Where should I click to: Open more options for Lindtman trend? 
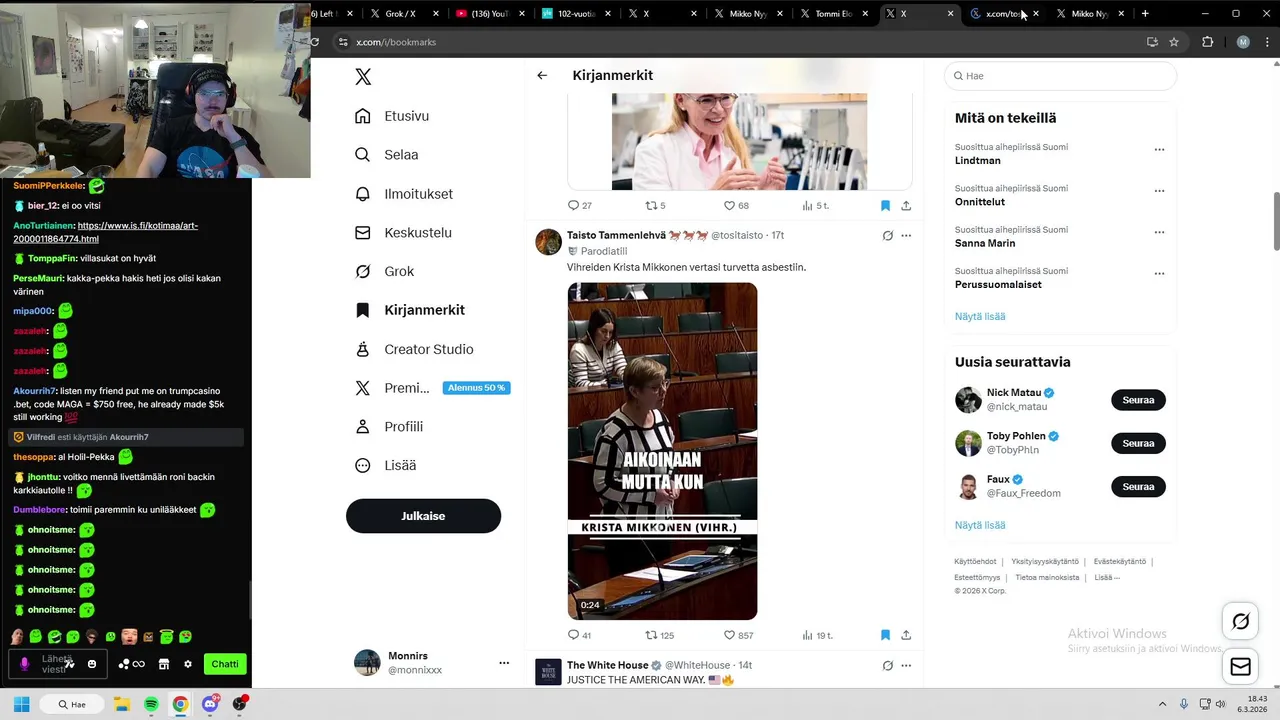click(1159, 150)
